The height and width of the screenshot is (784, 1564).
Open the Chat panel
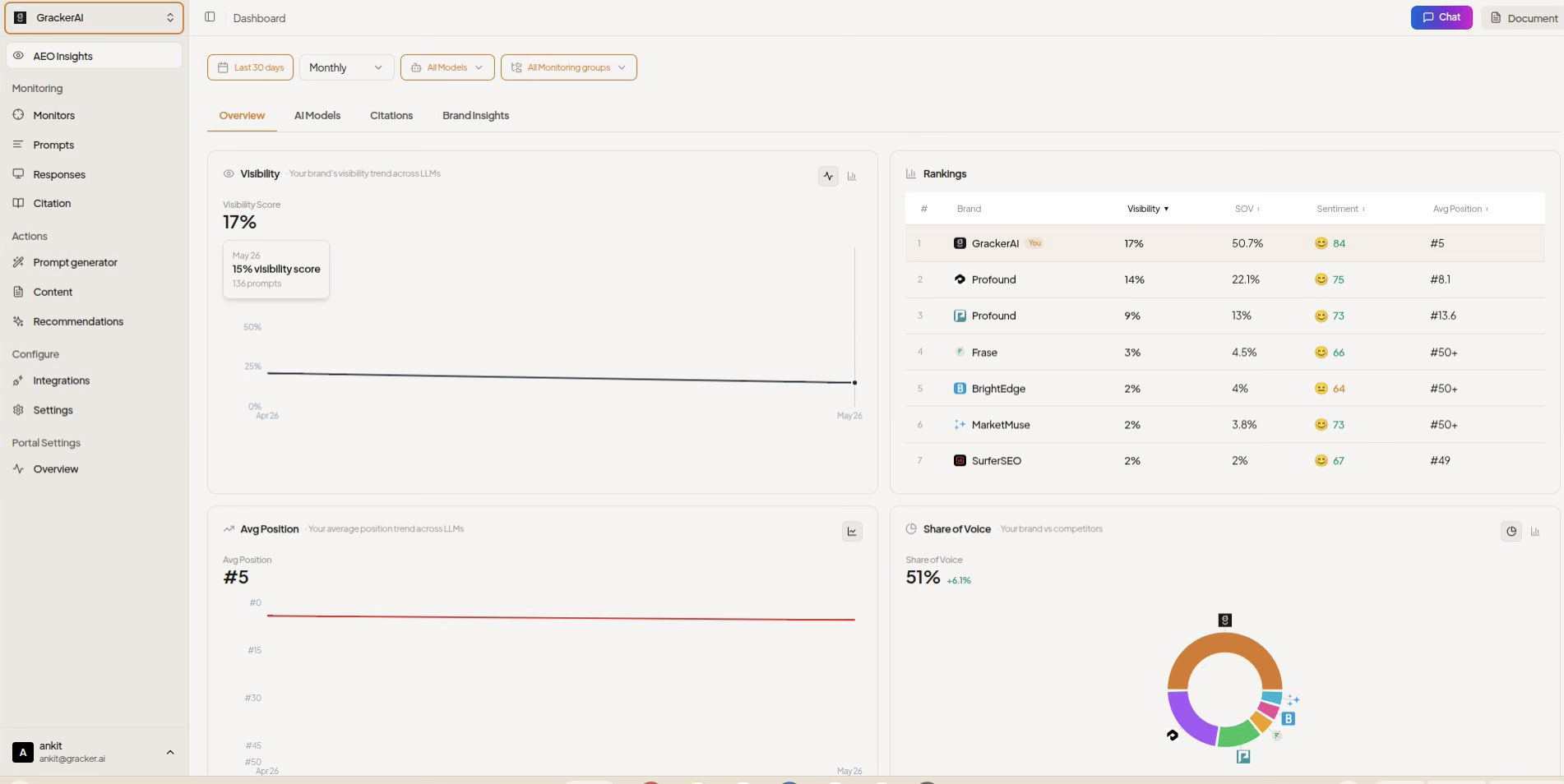click(x=1441, y=17)
